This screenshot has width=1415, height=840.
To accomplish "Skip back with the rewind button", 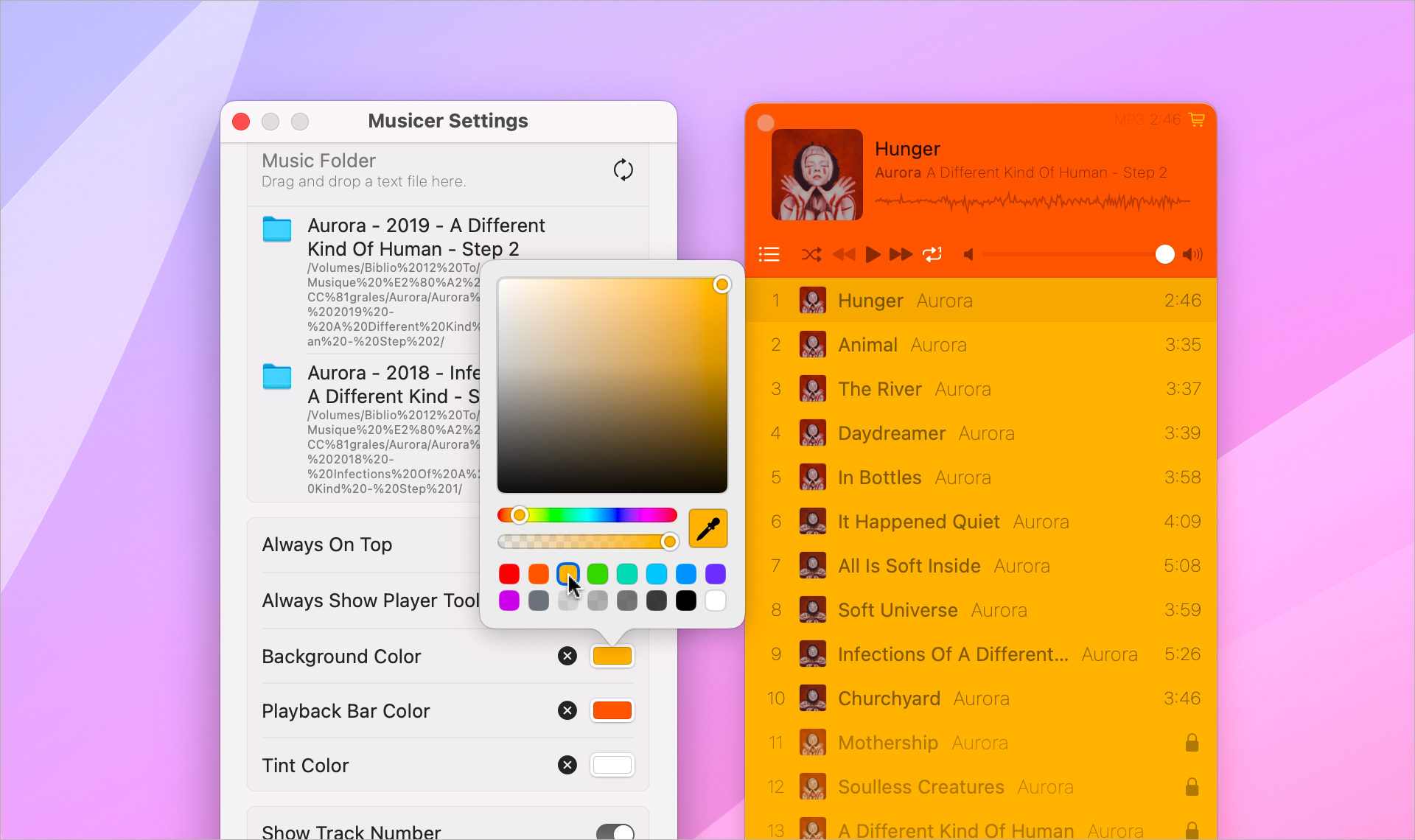I will (x=844, y=254).
